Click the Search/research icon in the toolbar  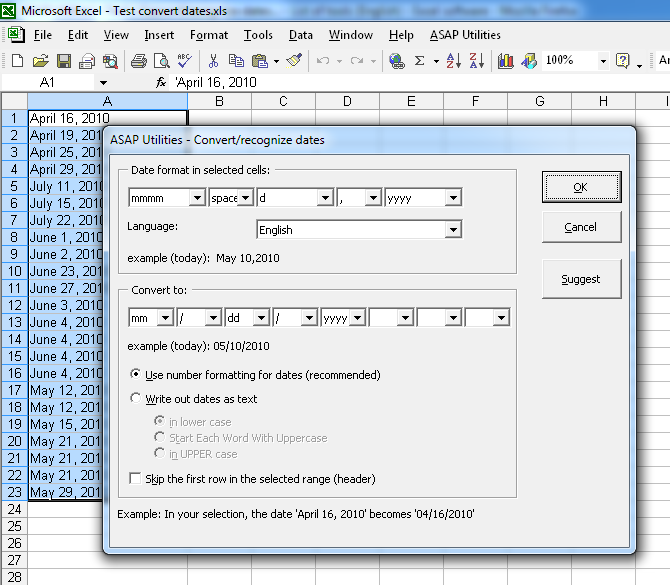pyautogui.click(x=110, y=61)
